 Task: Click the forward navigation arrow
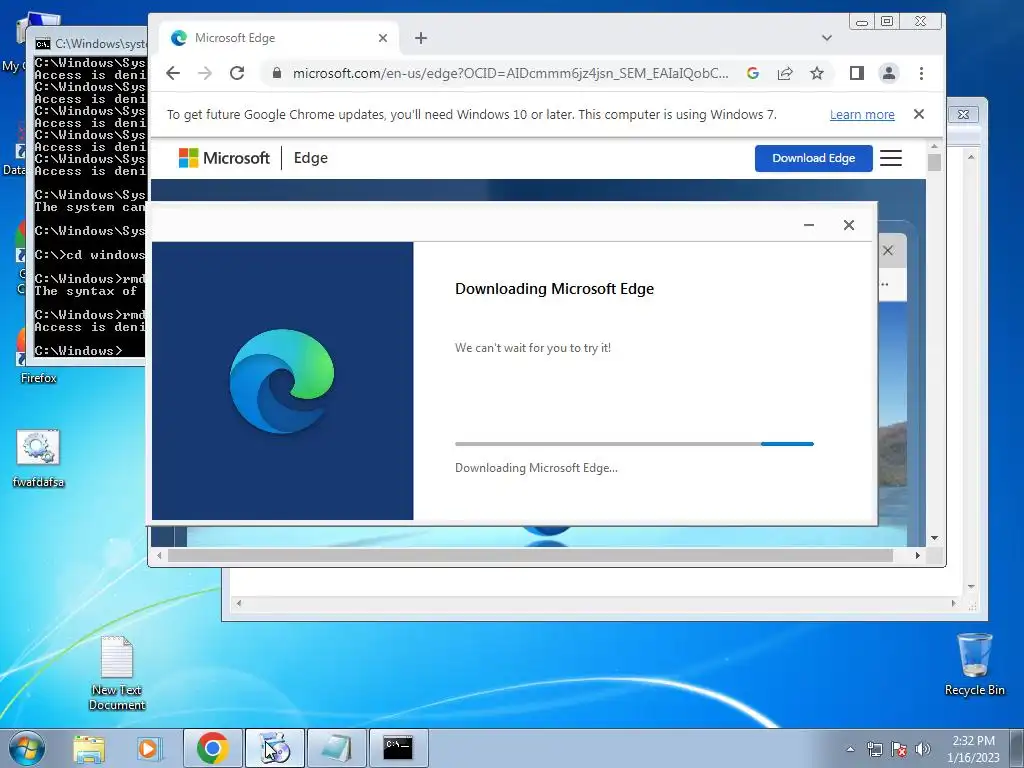pos(205,73)
